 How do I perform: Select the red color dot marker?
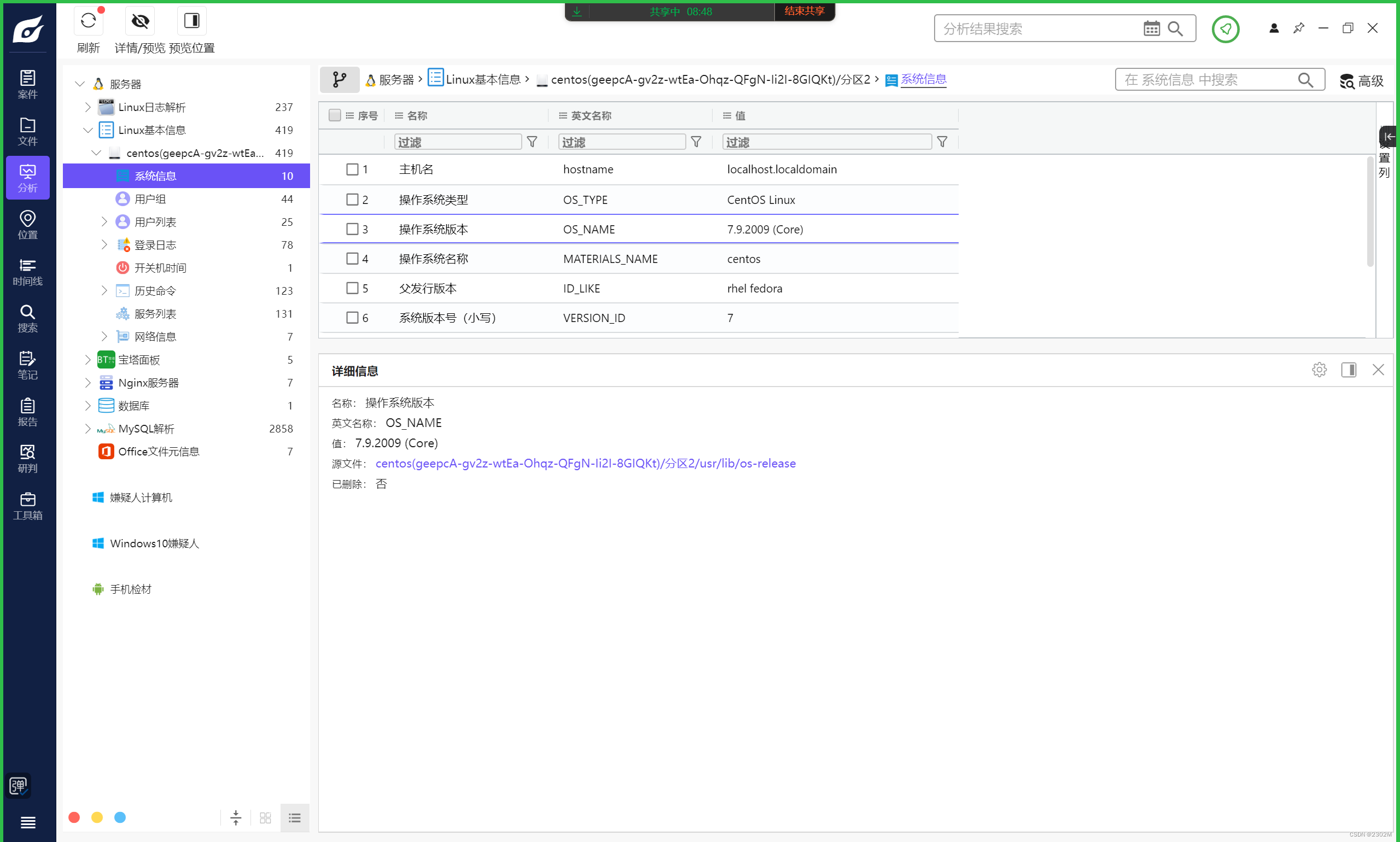(74, 817)
